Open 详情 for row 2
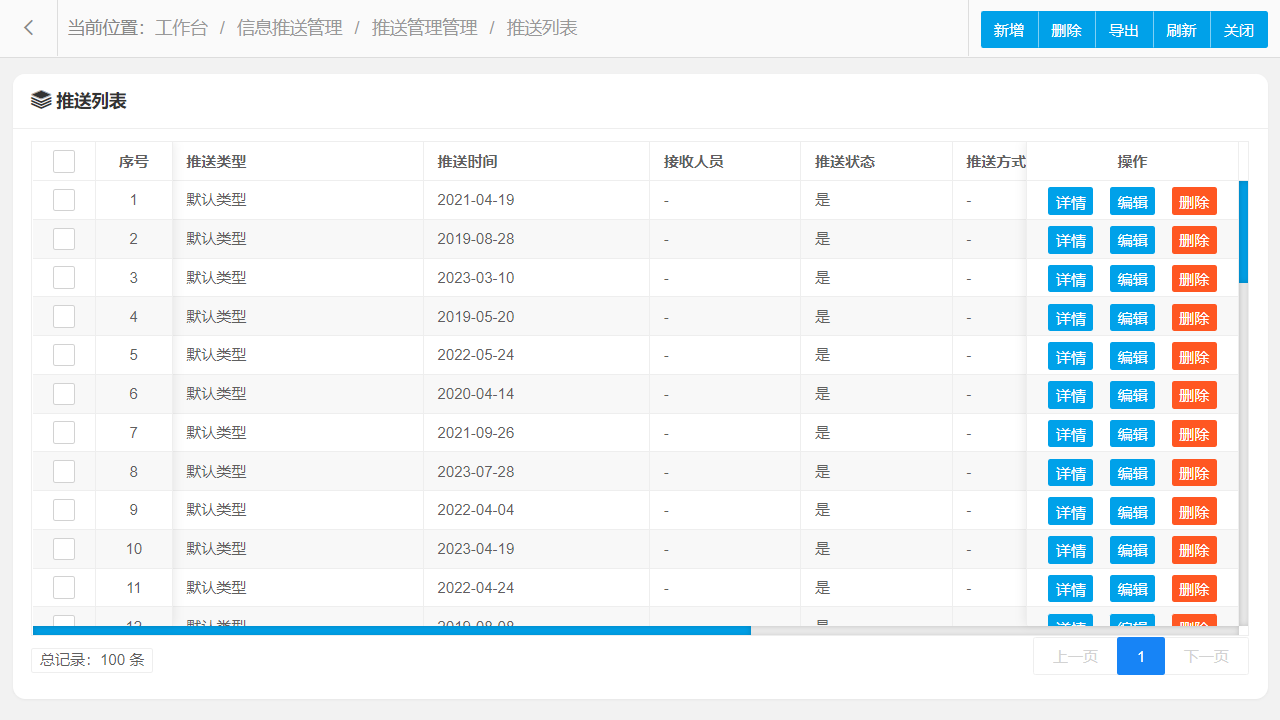The width and height of the screenshot is (1280, 720). (1070, 240)
